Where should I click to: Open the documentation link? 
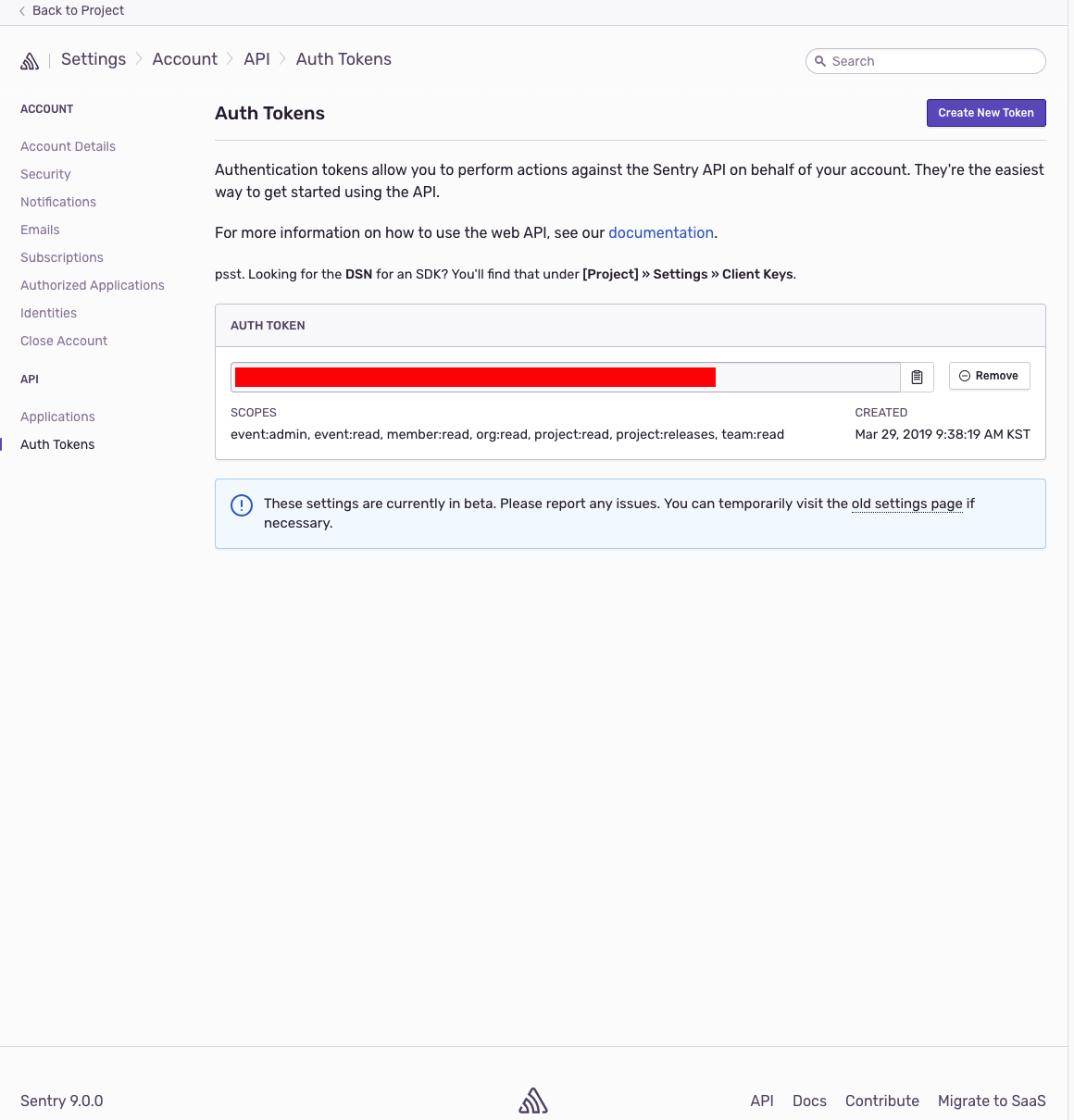661,233
